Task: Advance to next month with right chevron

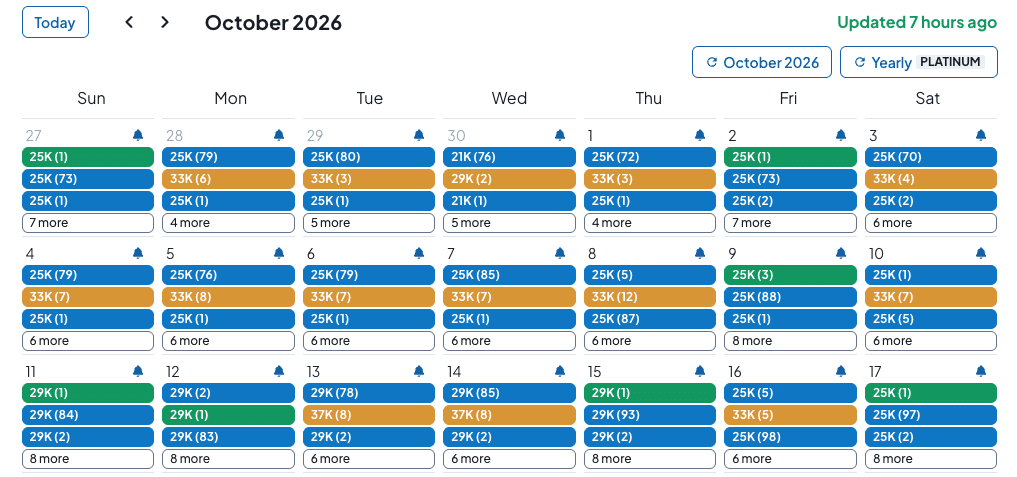Action: [x=165, y=22]
